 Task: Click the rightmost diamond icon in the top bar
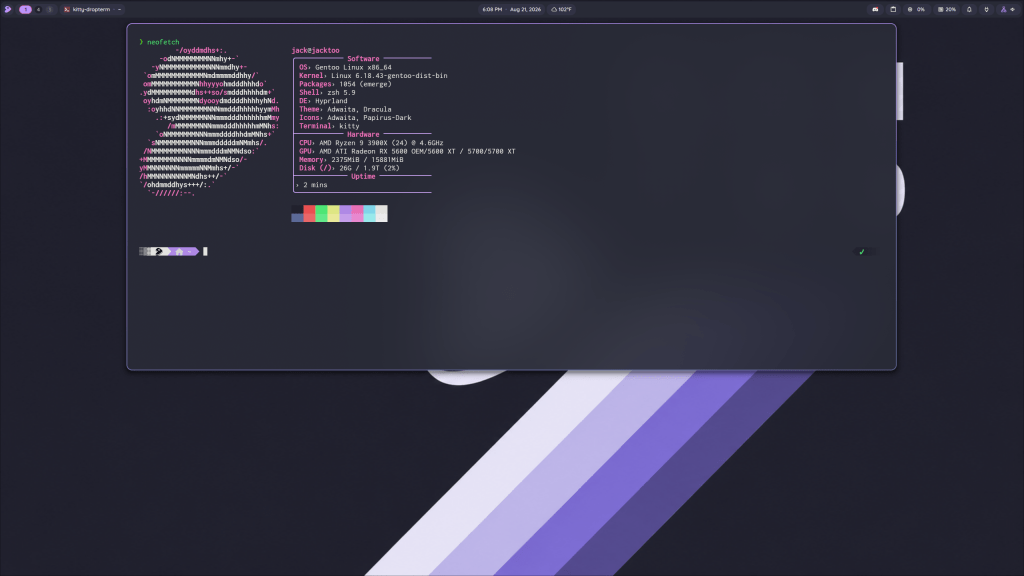tap(1013, 9)
